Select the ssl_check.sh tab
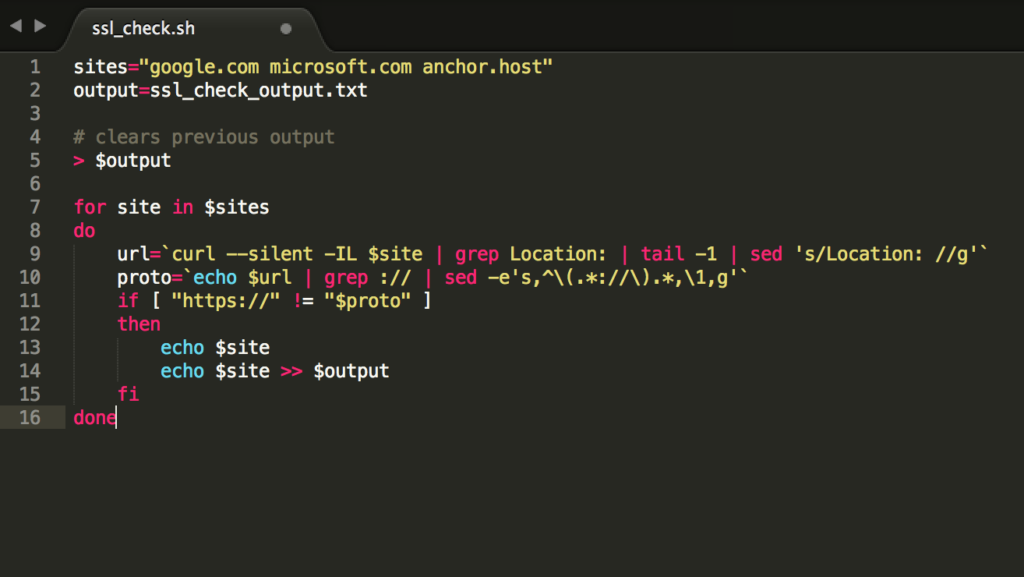 click(x=143, y=28)
